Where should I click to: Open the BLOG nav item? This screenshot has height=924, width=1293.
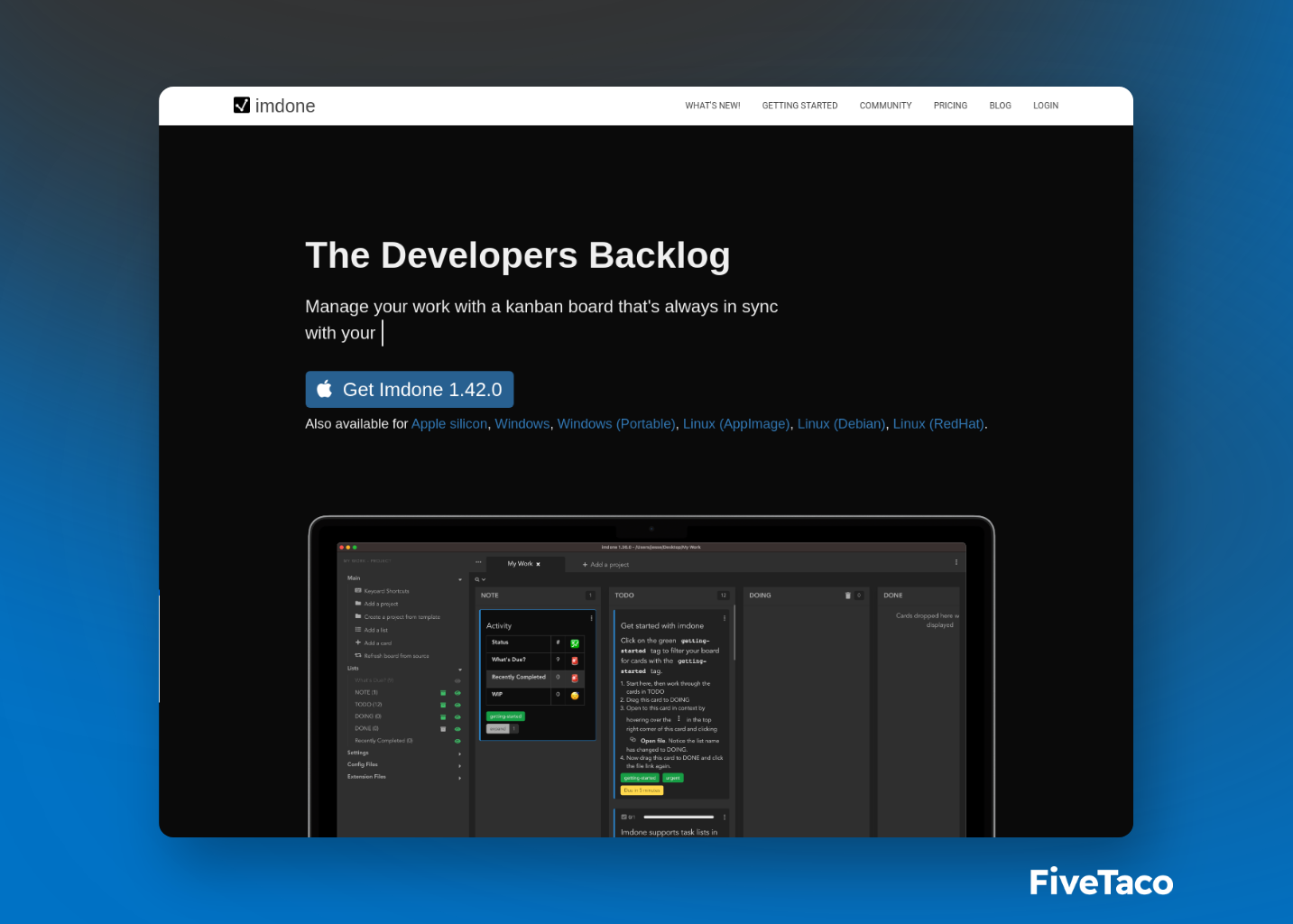coord(1000,106)
